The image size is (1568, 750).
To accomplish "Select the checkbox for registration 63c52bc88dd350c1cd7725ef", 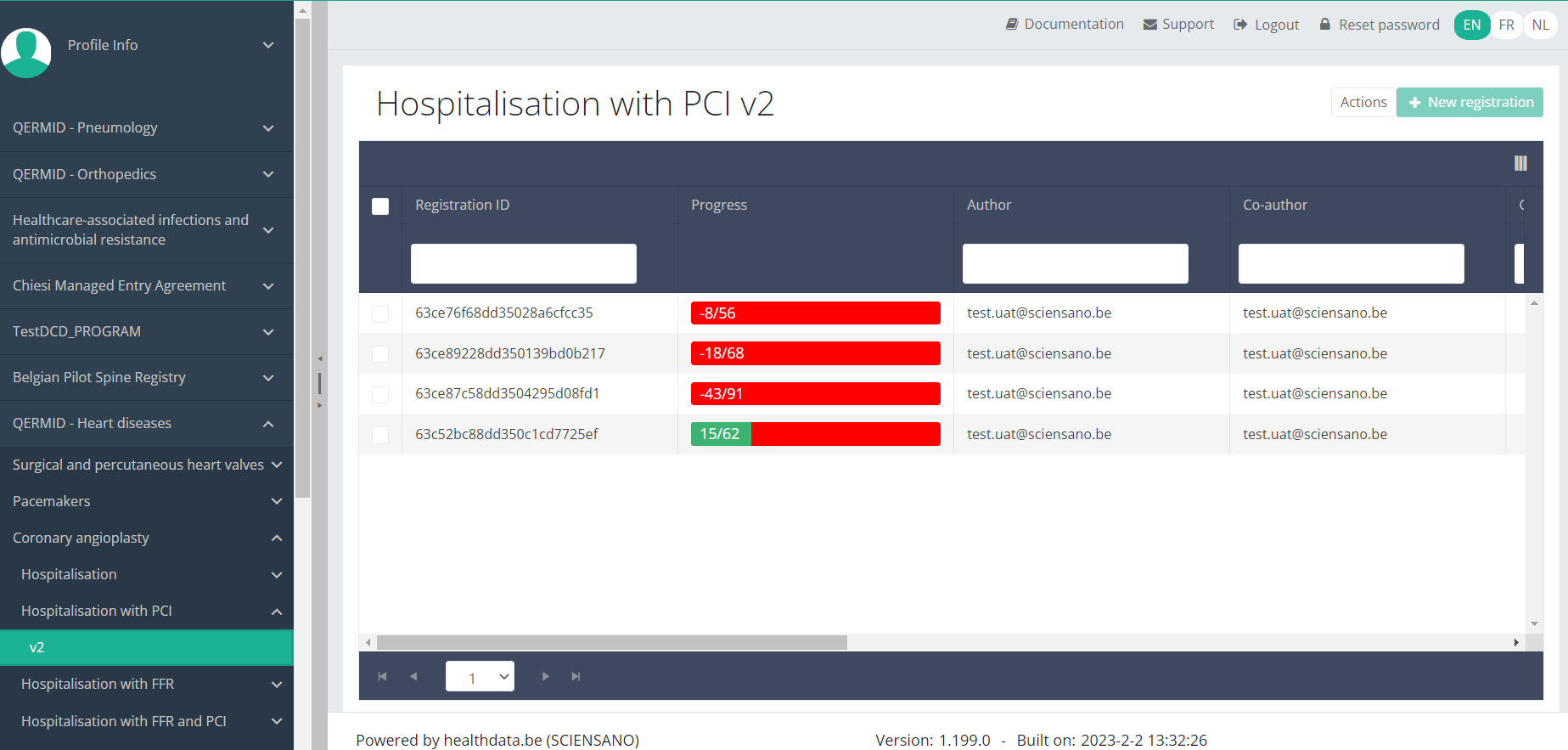I will [380, 435].
